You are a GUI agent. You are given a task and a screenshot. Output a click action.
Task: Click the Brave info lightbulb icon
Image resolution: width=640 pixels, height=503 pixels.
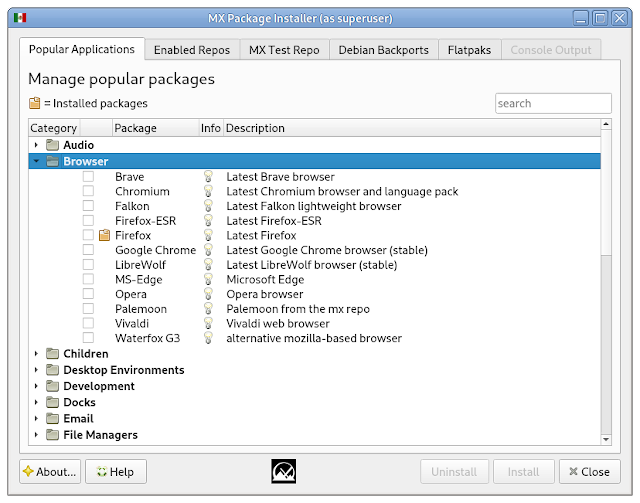click(208, 177)
